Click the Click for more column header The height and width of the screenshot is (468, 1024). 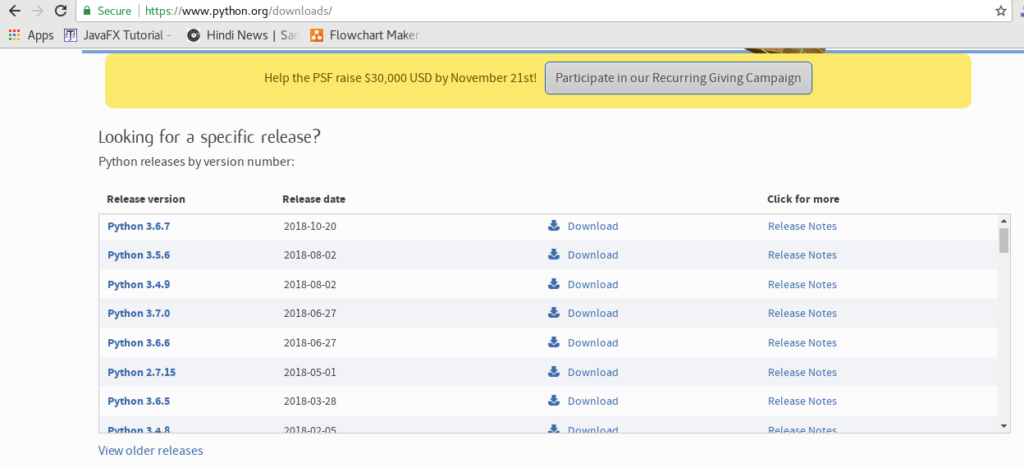[803, 199]
